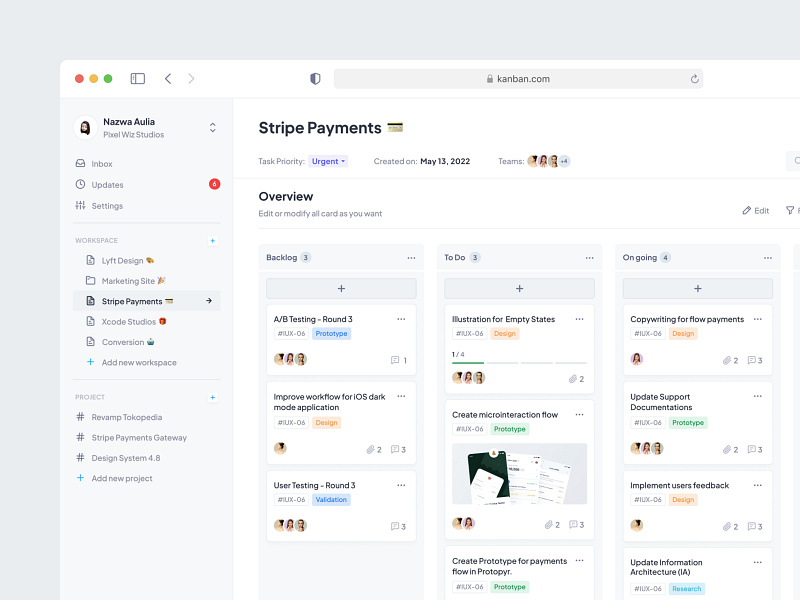Toggle the Validation tag on User Testing card
The width and height of the screenshot is (800, 600).
click(x=331, y=499)
